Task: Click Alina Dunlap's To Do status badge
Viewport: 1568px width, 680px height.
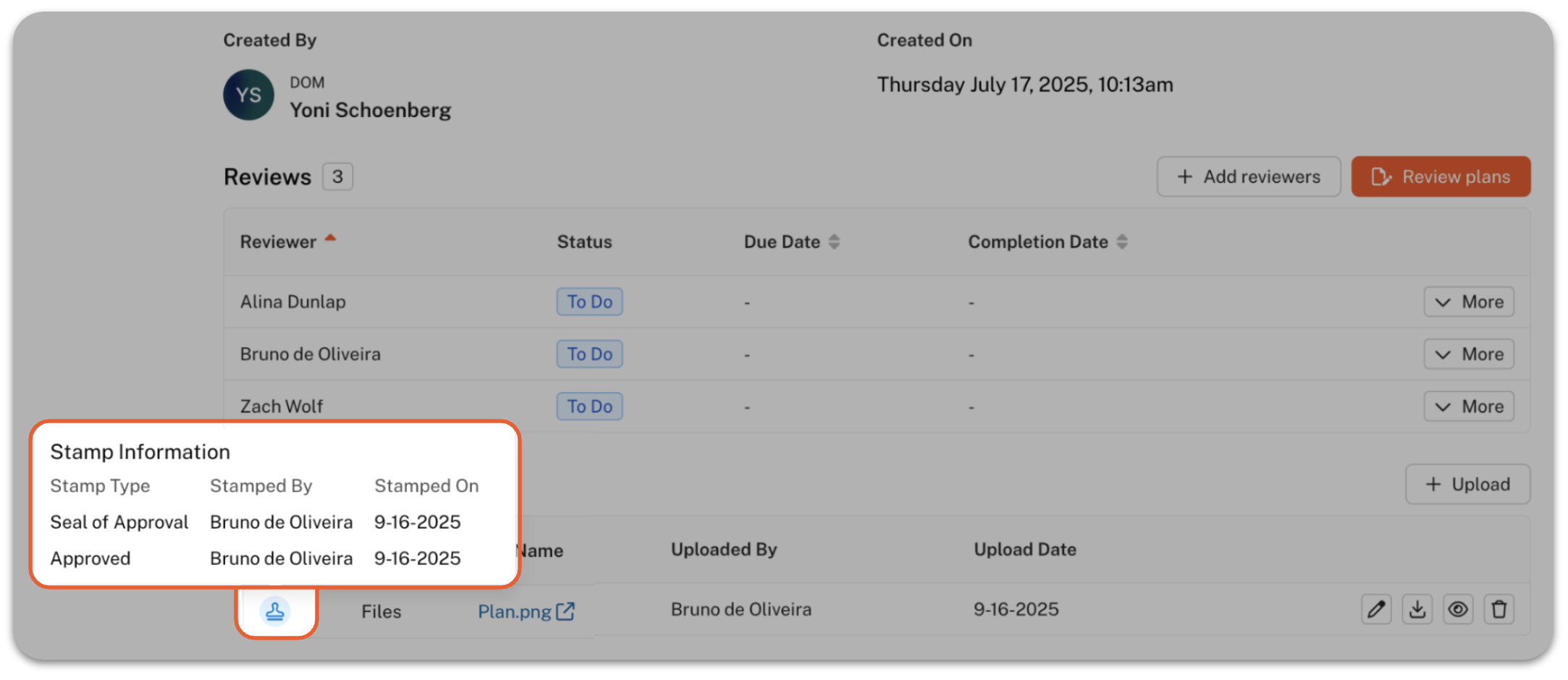Action: [589, 302]
